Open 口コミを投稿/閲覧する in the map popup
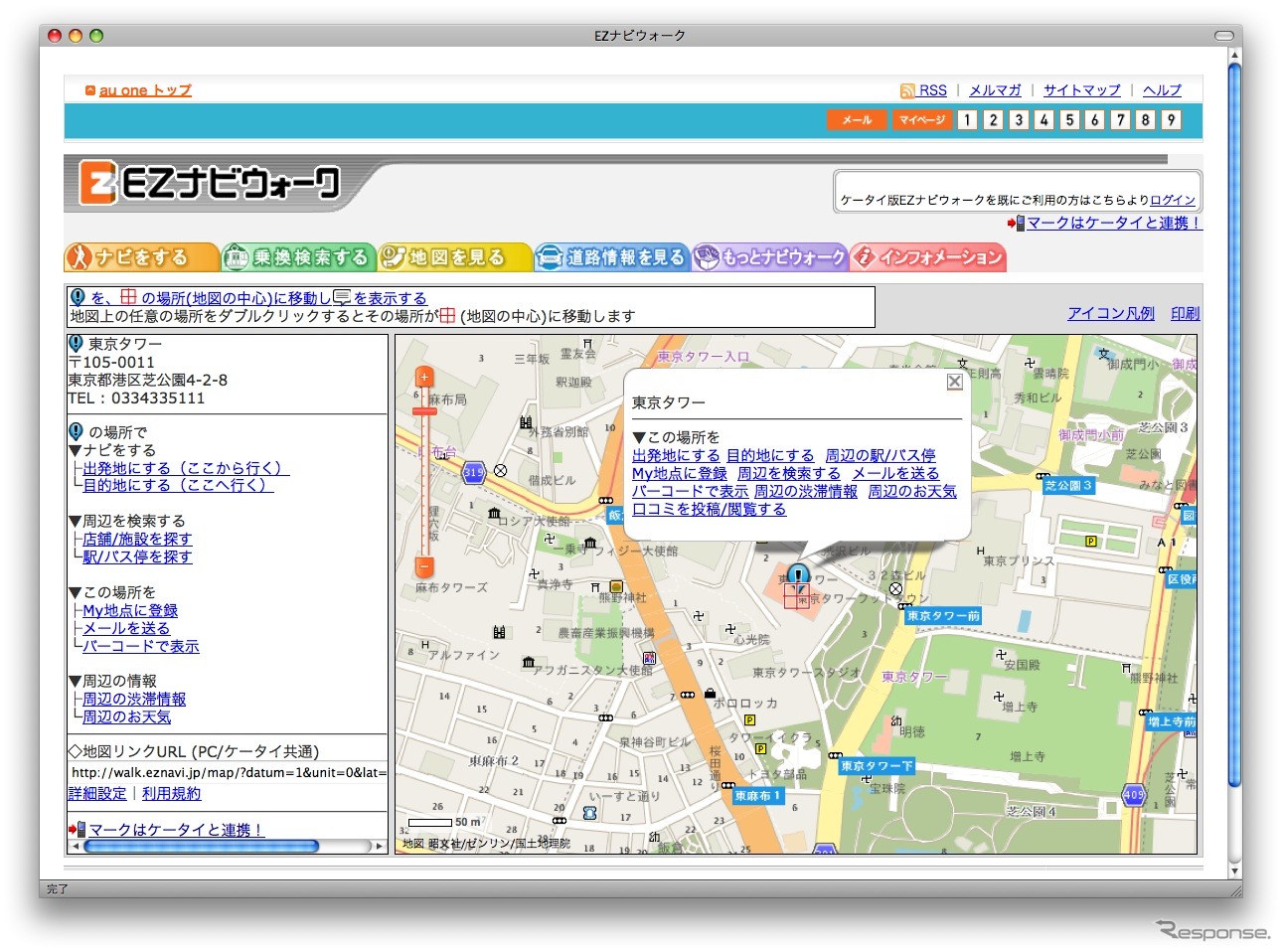Image resolution: width=1282 pixels, height=952 pixels. click(x=709, y=509)
